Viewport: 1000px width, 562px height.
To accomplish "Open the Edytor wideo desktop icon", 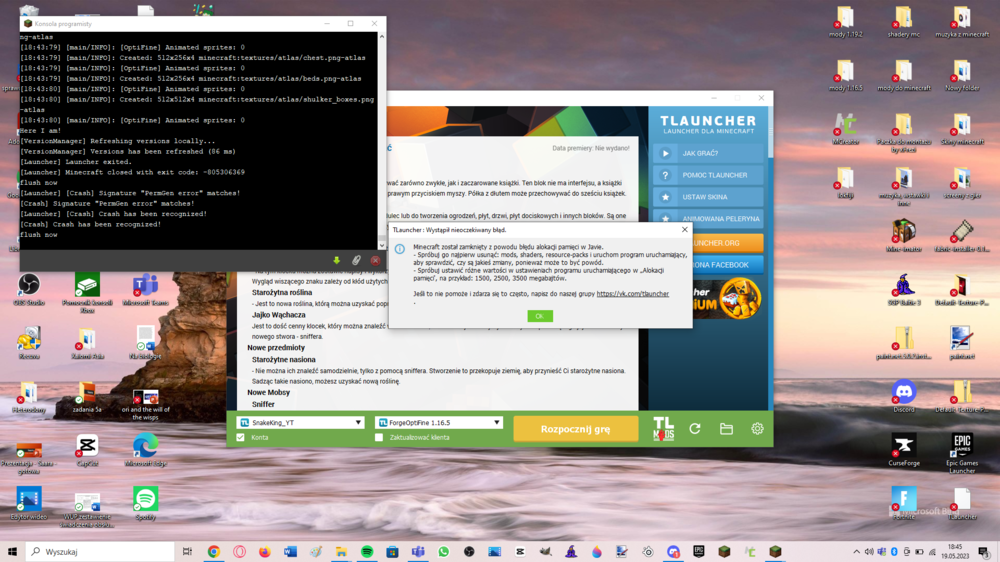I will (29, 504).
